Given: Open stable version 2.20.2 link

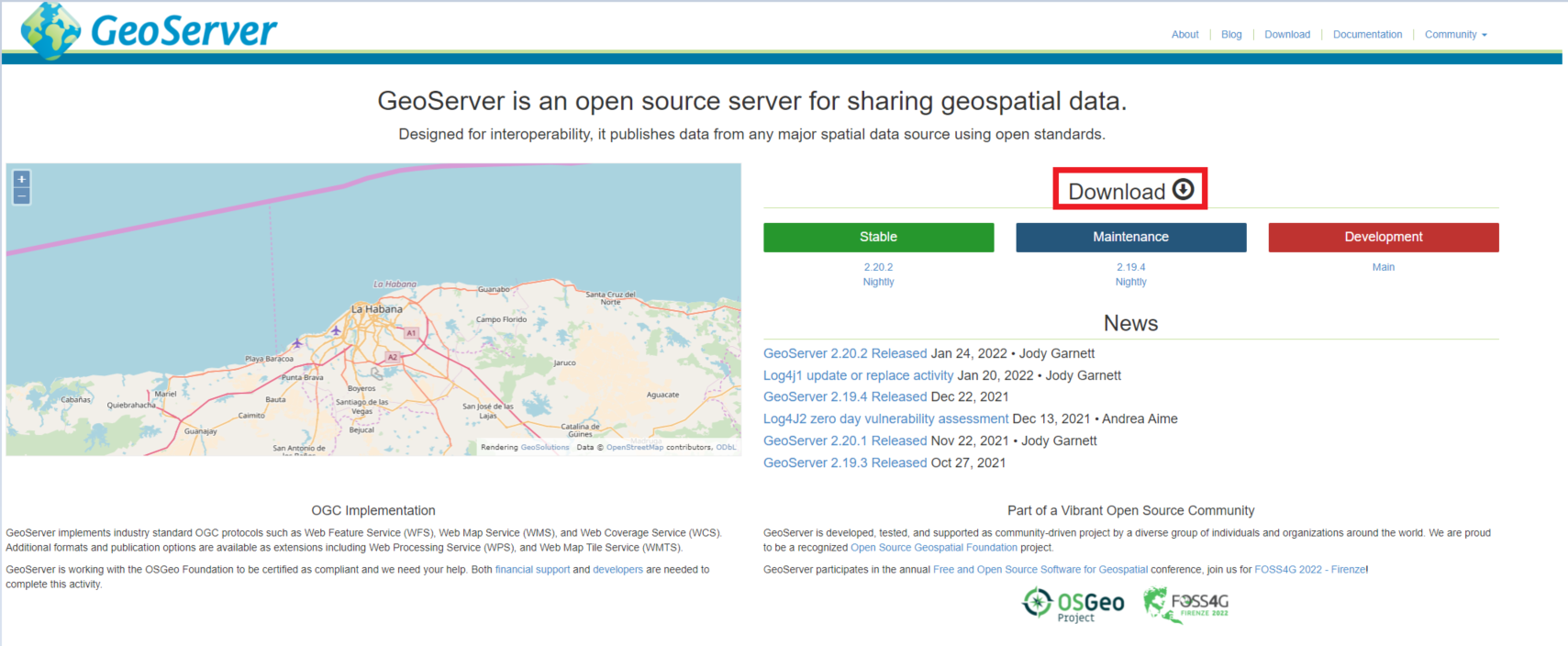Looking at the screenshot, I should [878, 267].
